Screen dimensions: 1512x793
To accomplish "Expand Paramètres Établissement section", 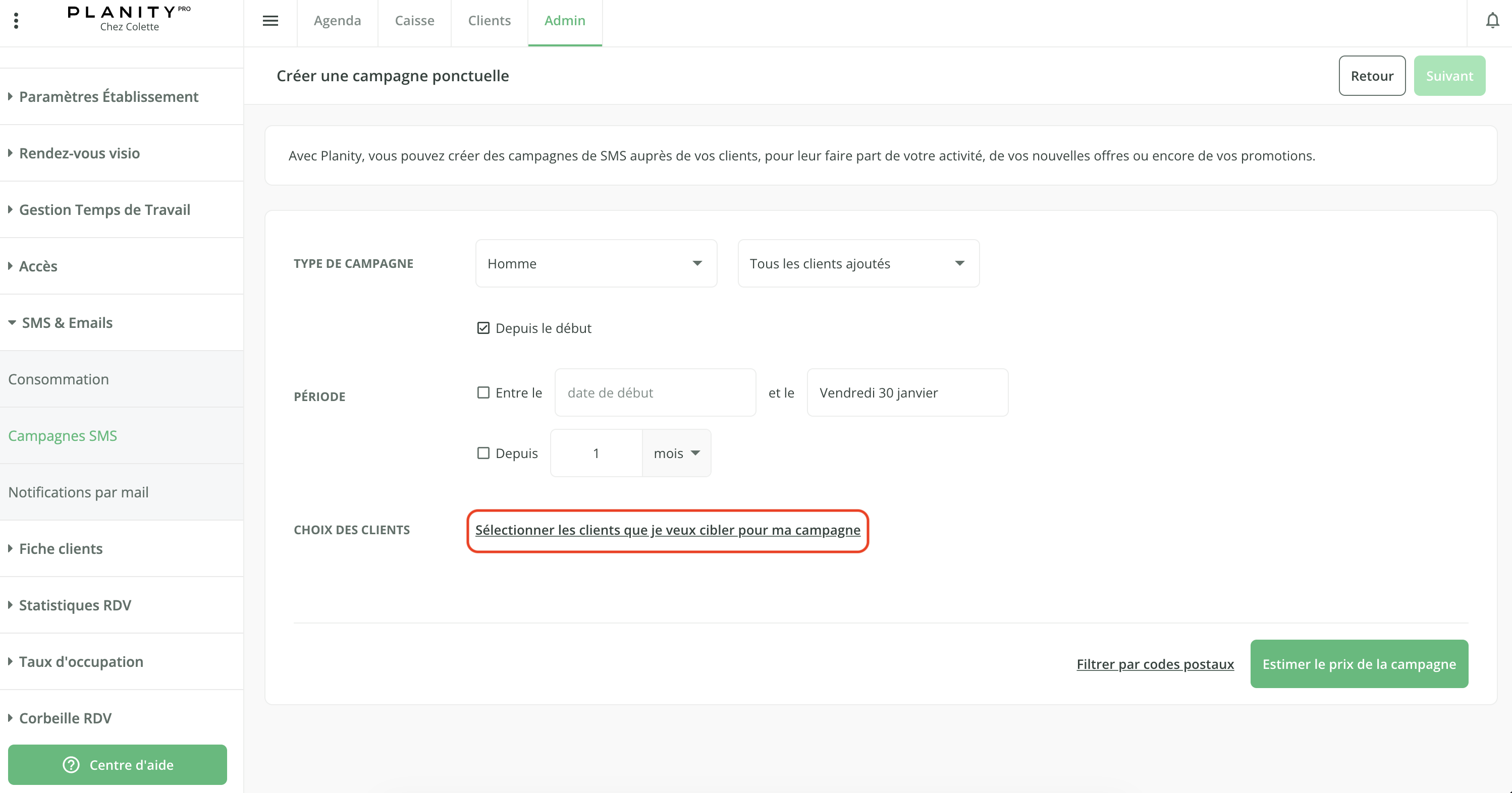I will tap(108, 96).
